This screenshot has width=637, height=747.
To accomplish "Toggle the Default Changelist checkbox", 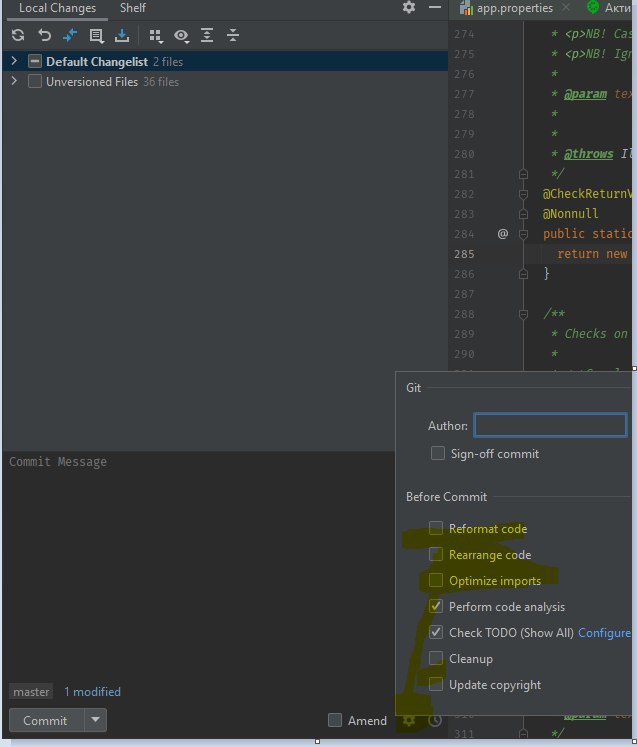I will [x=35, y=61].
